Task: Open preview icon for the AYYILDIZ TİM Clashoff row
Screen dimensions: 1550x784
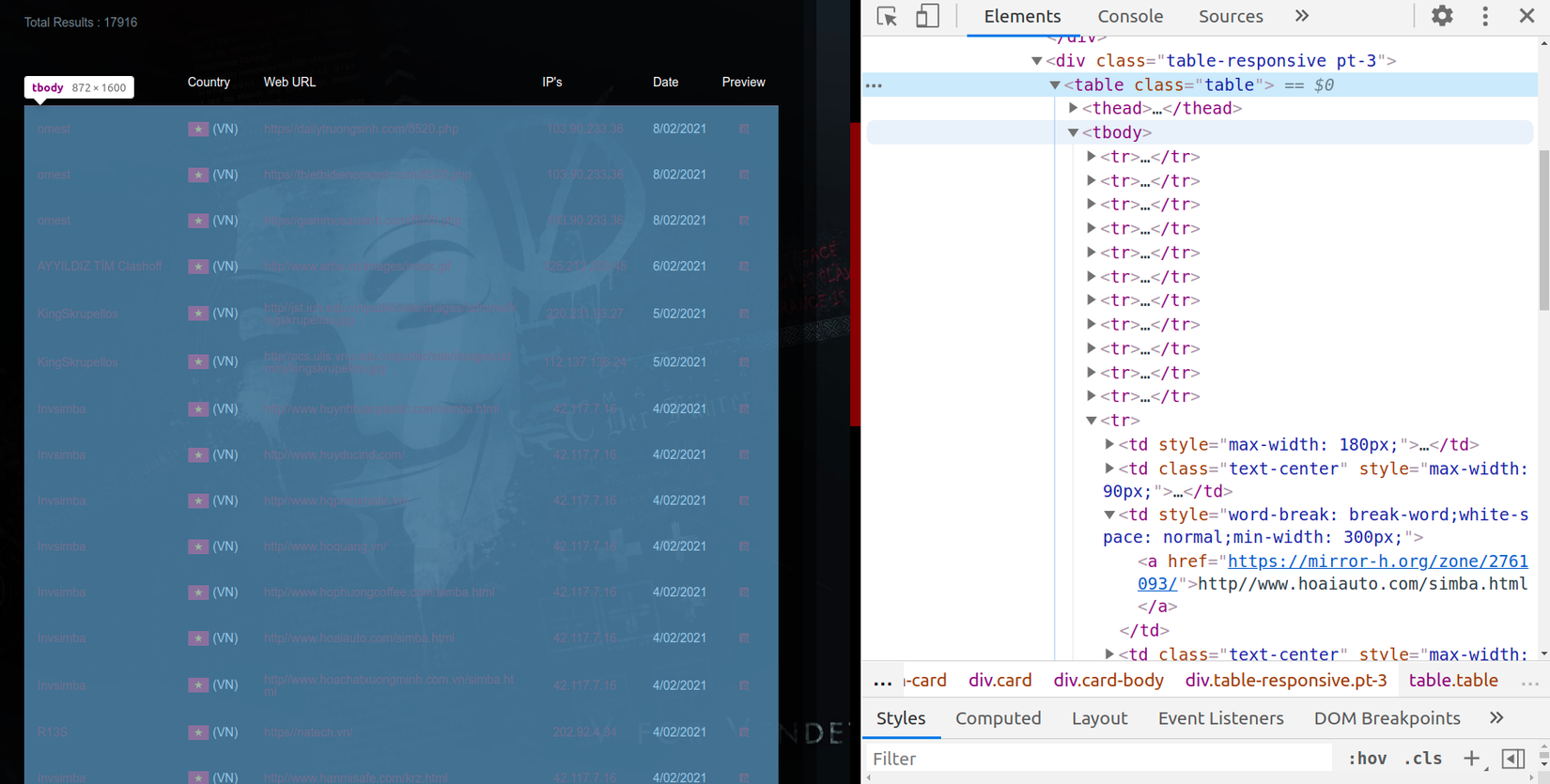Action: [x=744, y=267]
